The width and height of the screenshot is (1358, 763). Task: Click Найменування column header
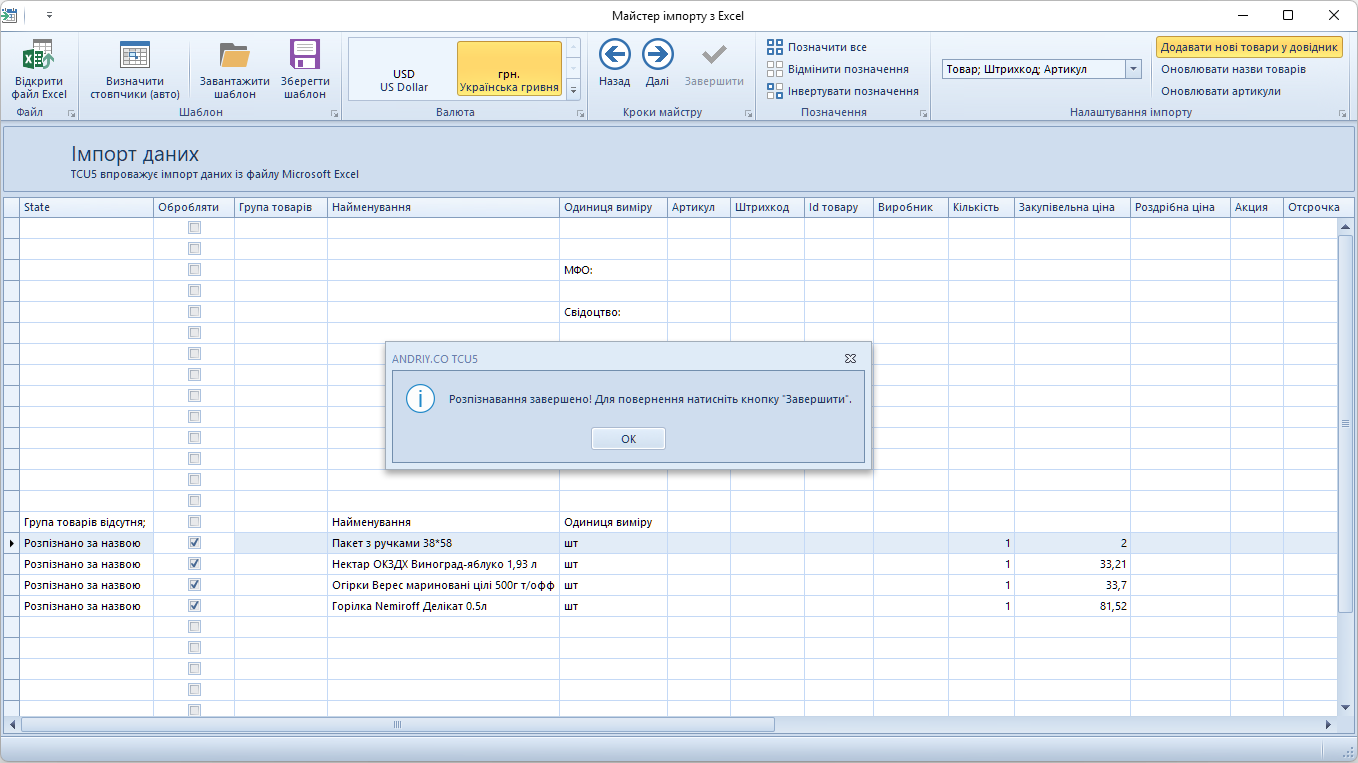pos(443,207)
